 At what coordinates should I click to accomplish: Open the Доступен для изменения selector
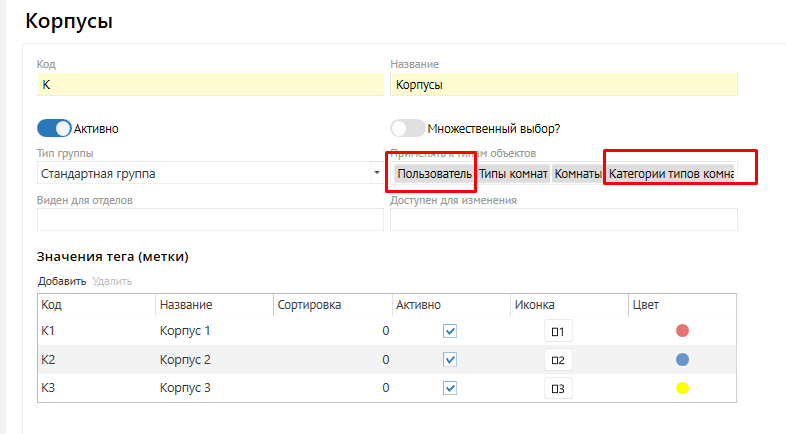tap(563, 219)
